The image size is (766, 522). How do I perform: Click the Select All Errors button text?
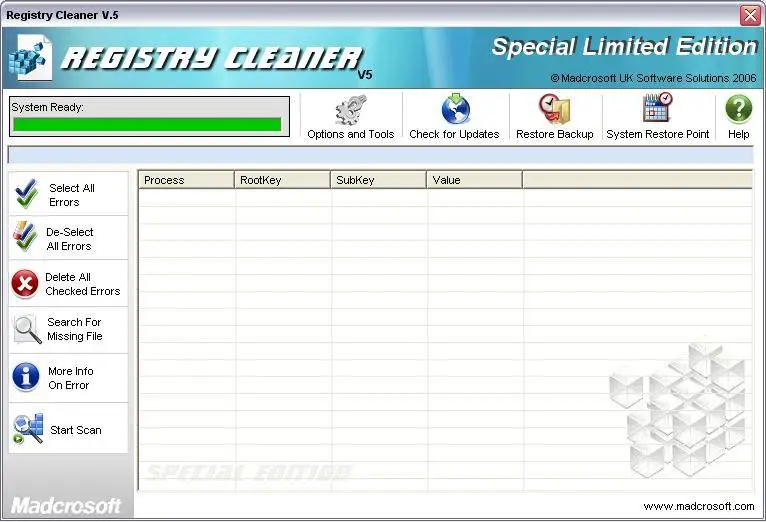72,195
